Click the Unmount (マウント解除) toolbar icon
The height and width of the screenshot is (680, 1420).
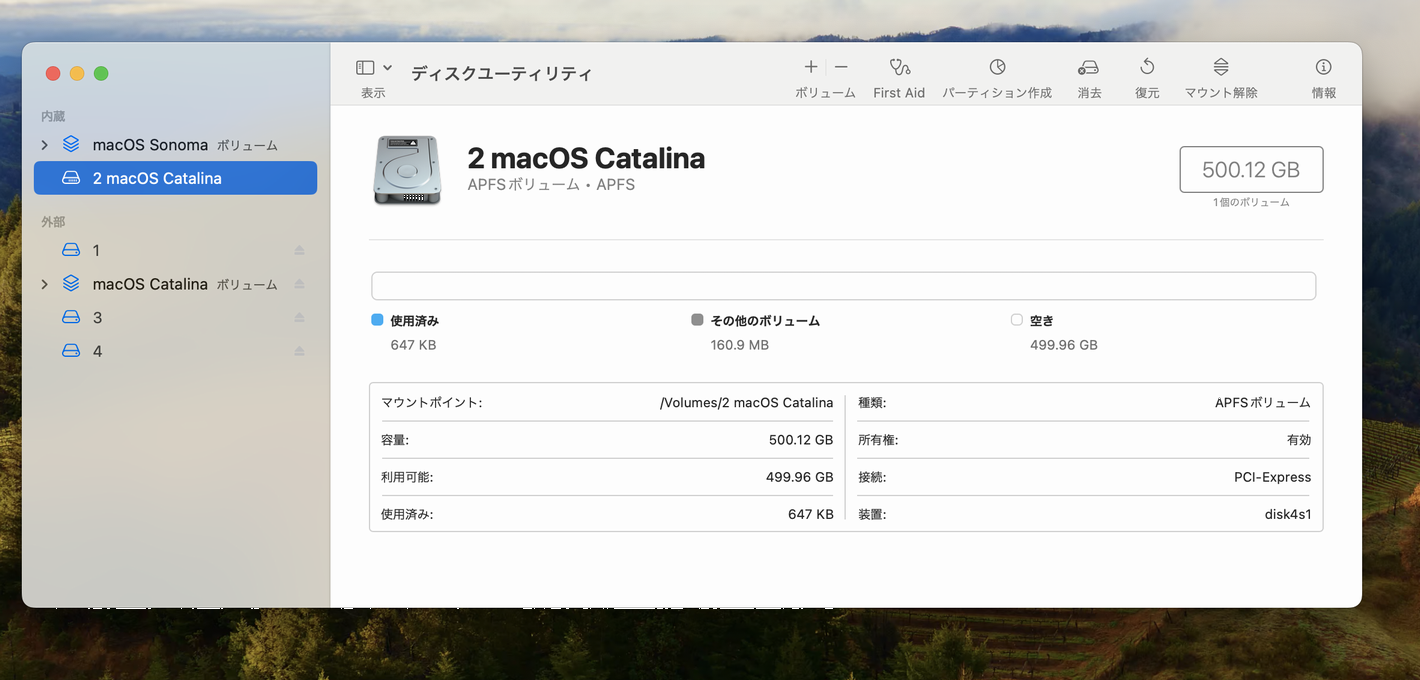coord(1220,67)
